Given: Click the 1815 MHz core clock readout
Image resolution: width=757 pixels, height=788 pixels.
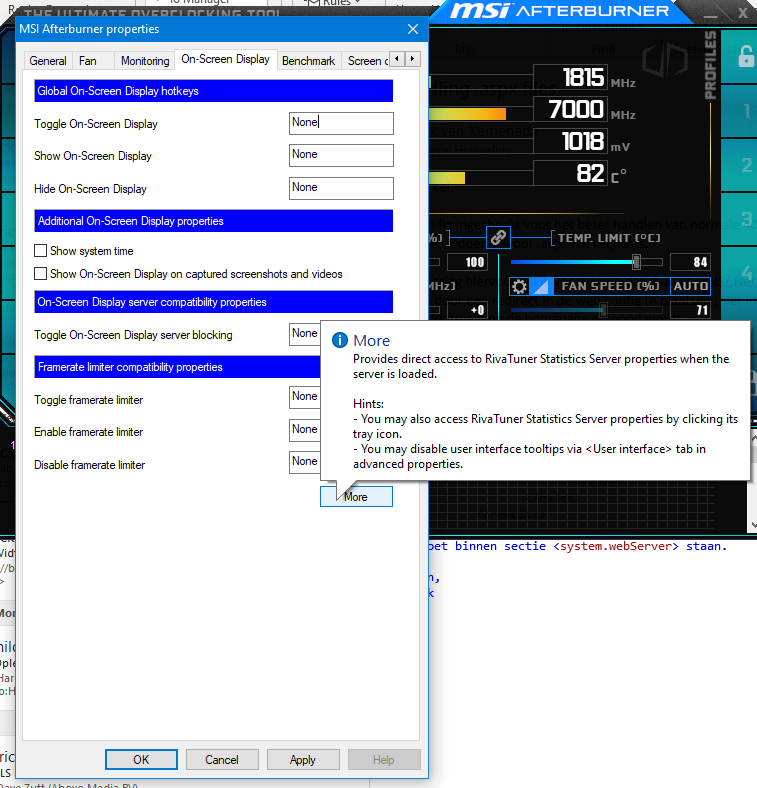Looking at the screenshot, I should 571,77.
